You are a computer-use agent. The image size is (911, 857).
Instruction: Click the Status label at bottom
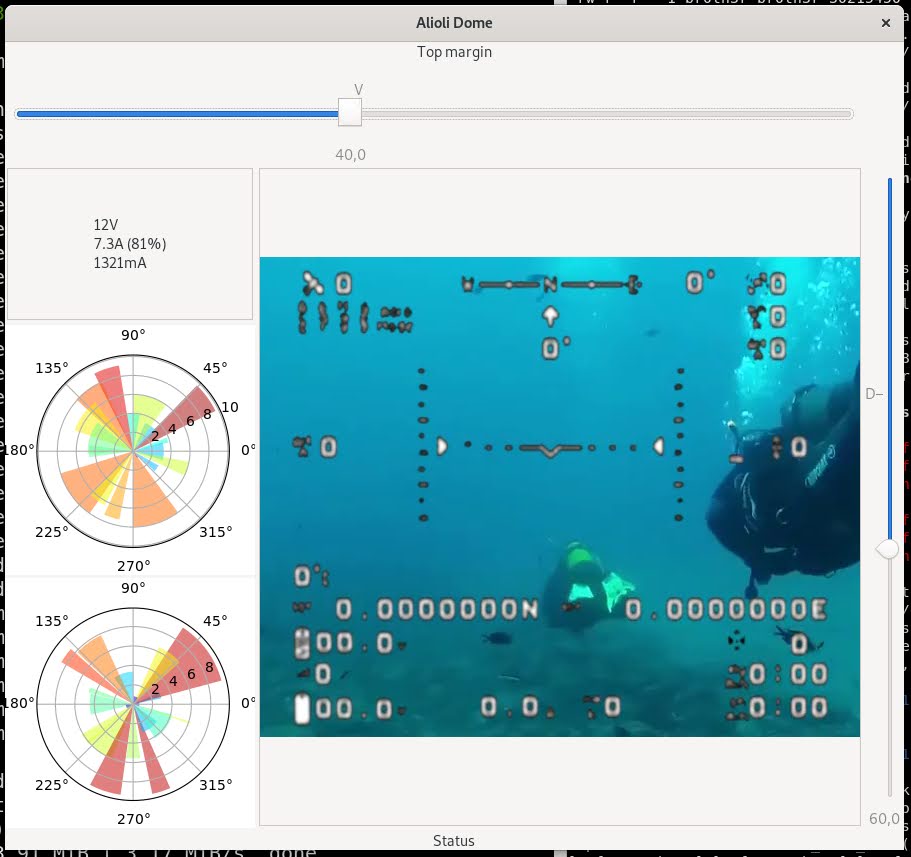click(454, 841)
